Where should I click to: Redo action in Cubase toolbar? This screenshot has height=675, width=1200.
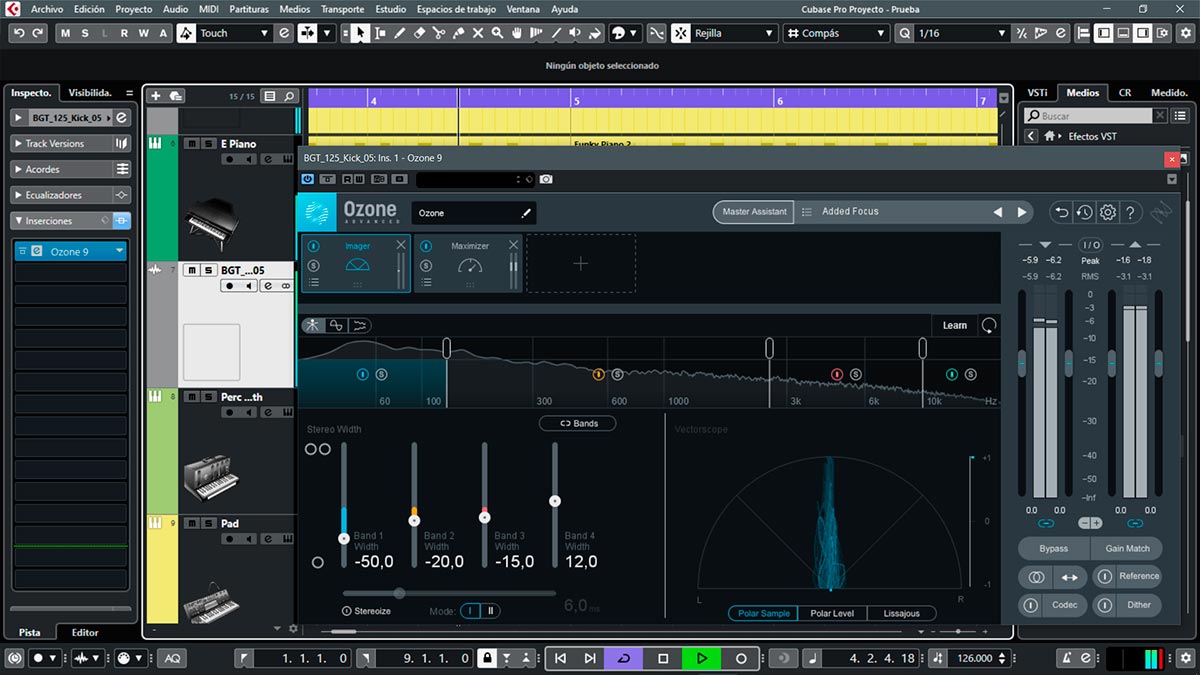coord(38,33)
